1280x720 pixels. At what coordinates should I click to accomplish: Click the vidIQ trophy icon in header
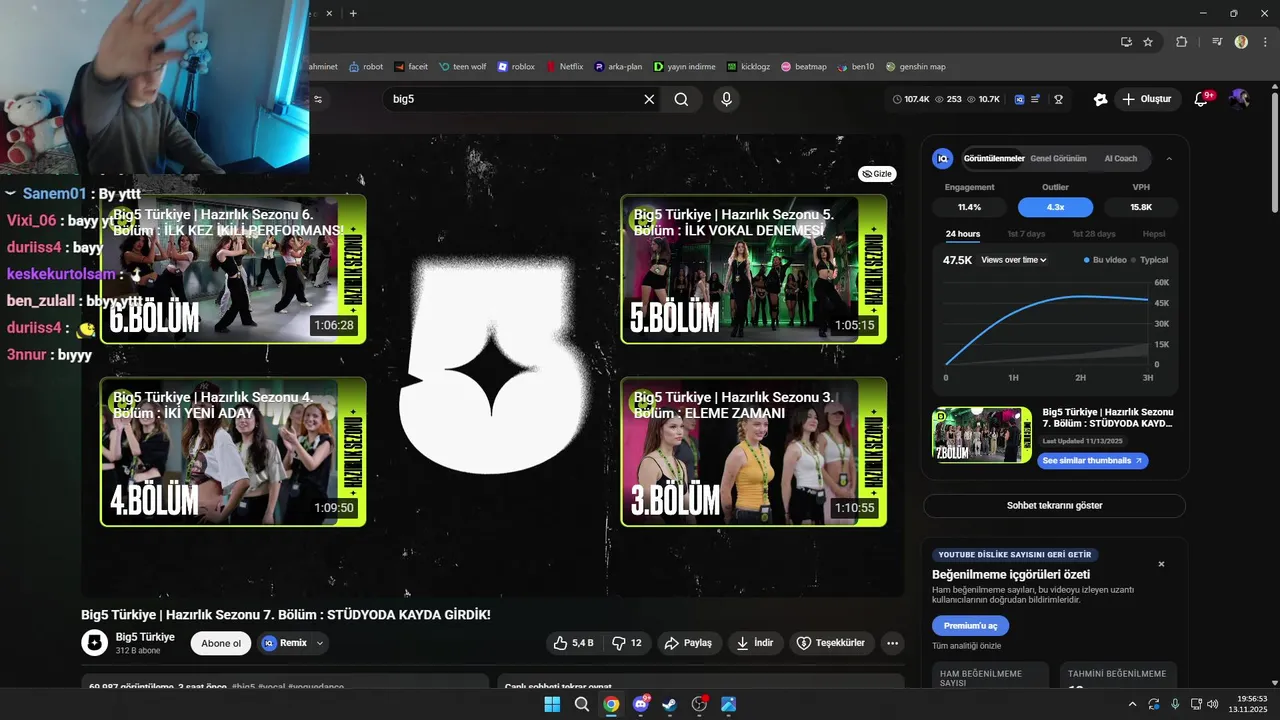point(1058,99)
